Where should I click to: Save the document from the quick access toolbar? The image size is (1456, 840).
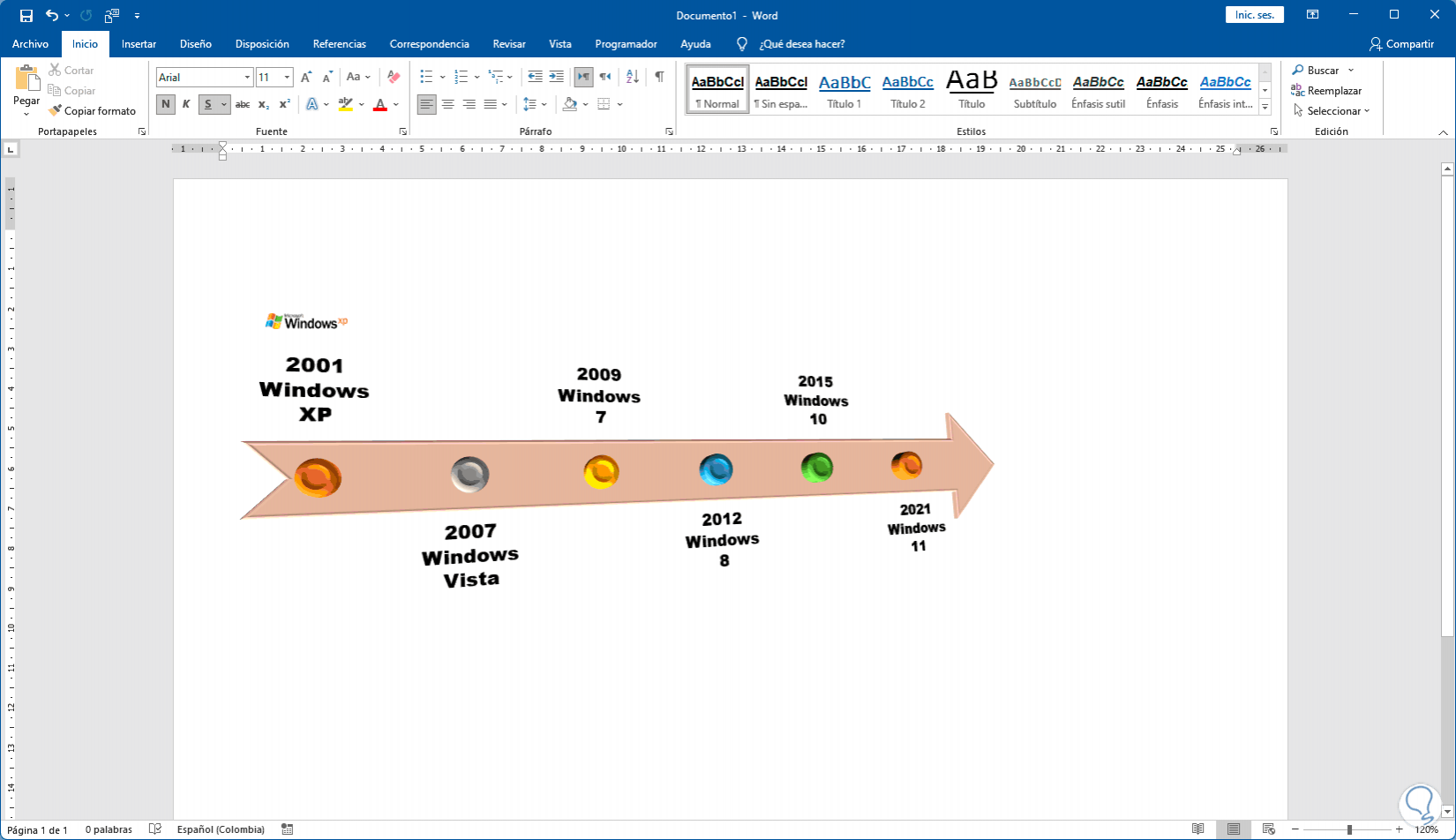pyautogui.click(x=26, y=16)
